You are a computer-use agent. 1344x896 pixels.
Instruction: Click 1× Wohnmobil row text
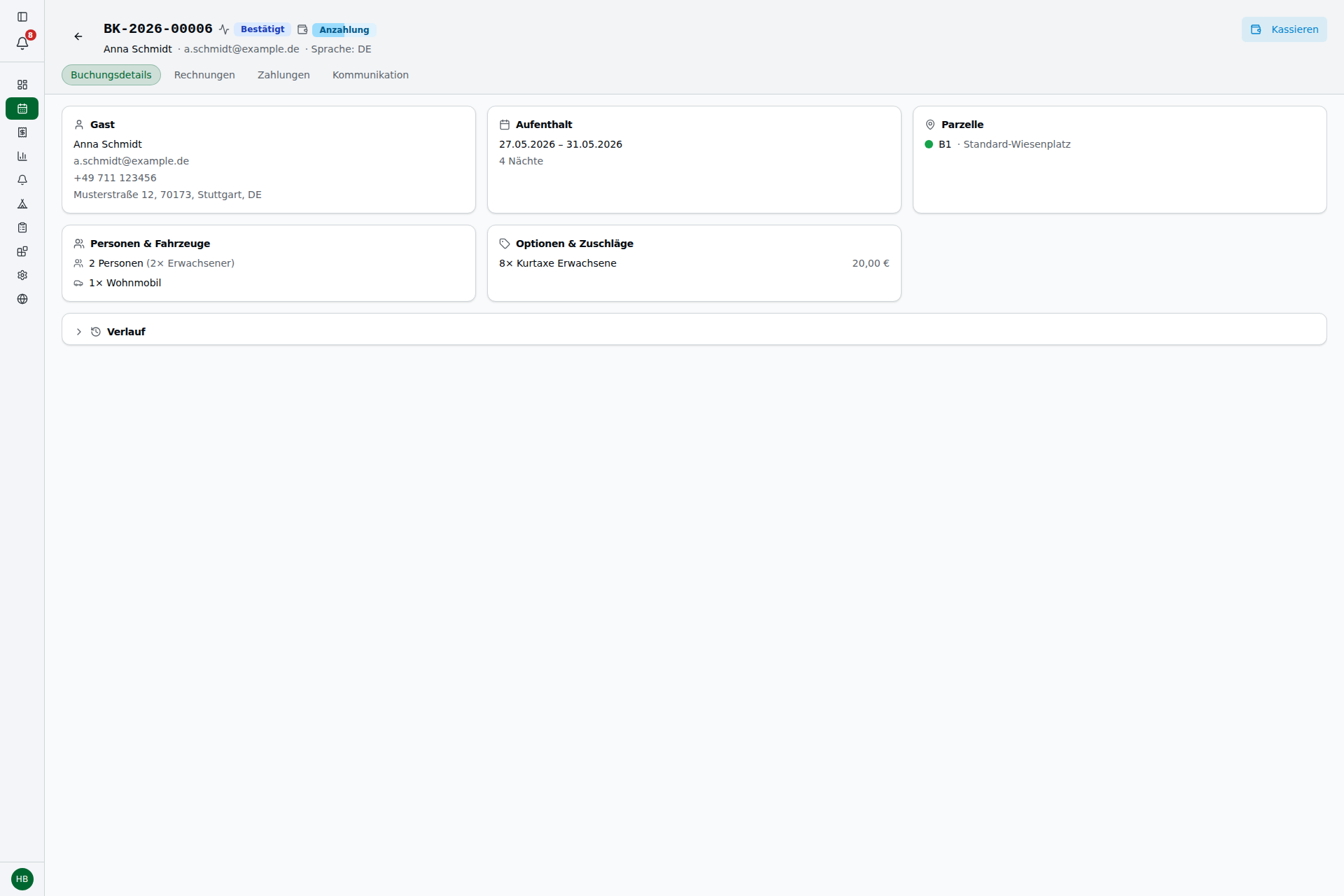(x=125, y=283)
